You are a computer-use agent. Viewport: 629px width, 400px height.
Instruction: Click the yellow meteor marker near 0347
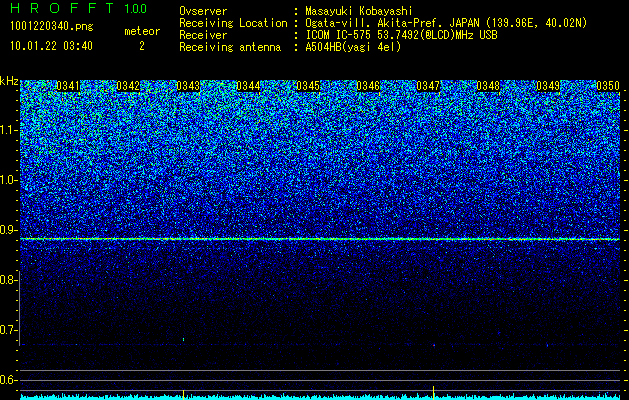pos(433,392)
